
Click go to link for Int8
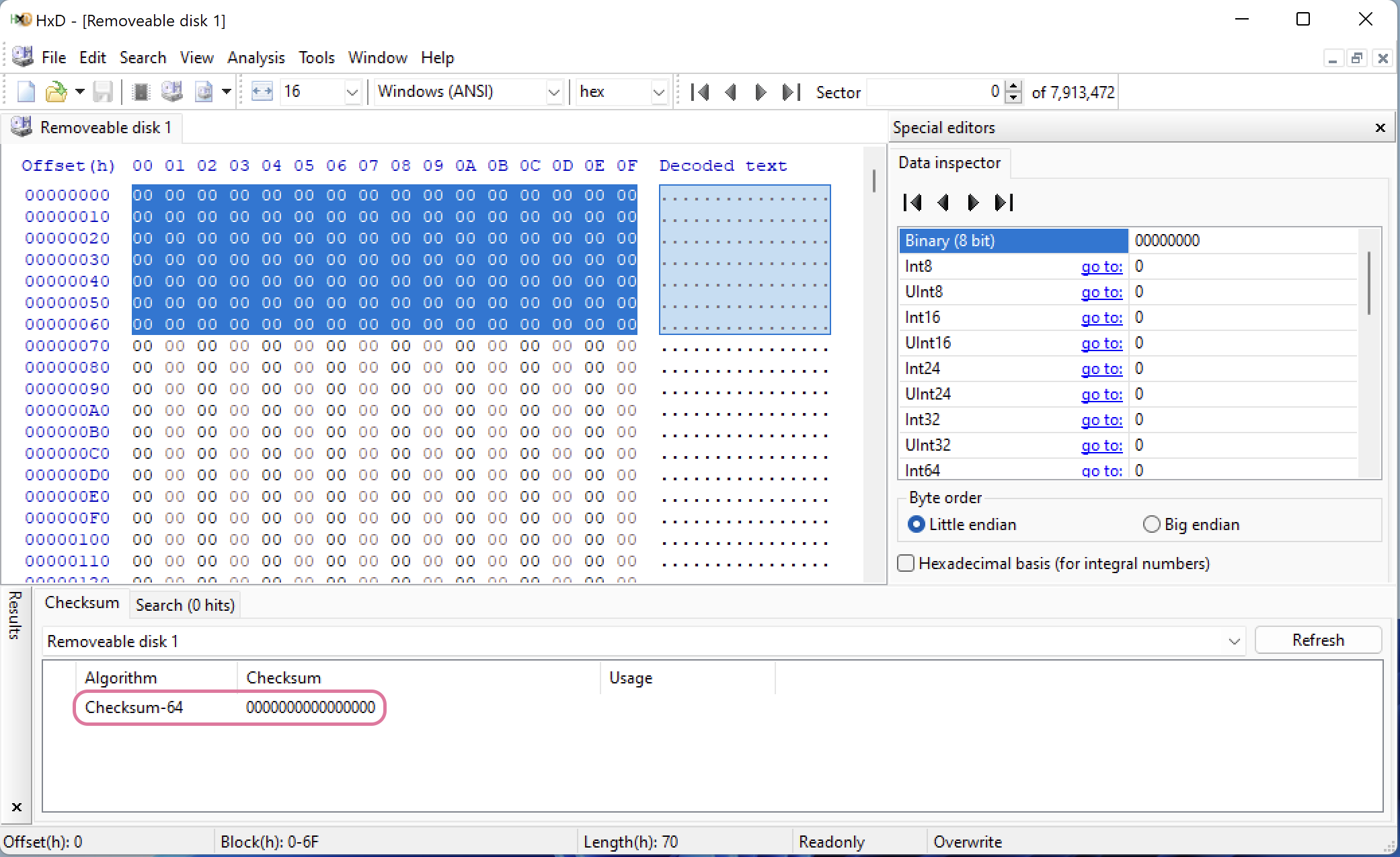1101,266
